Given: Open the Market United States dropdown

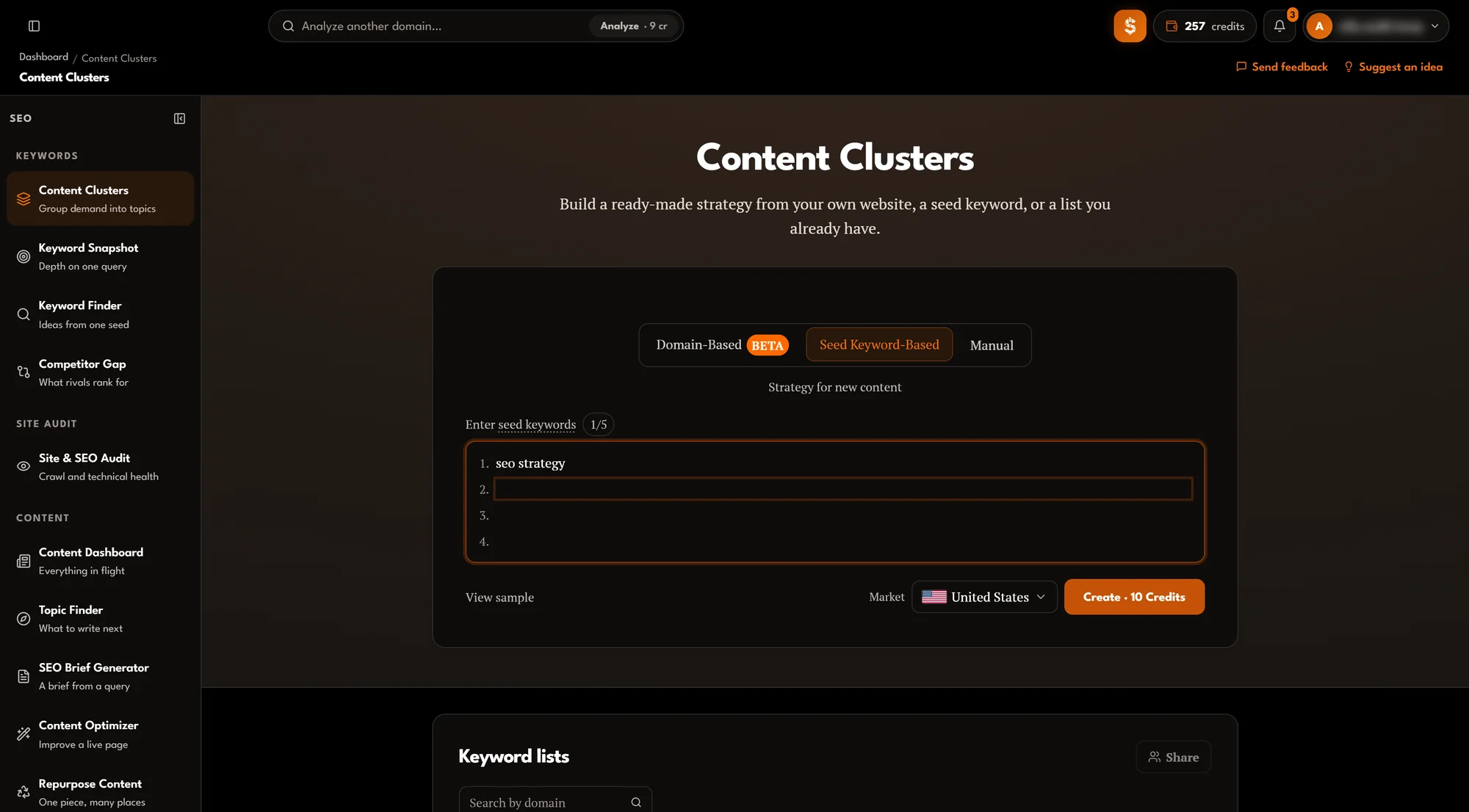Looking at the screenshot, I should pyautogui.click(x=984, y=597).
